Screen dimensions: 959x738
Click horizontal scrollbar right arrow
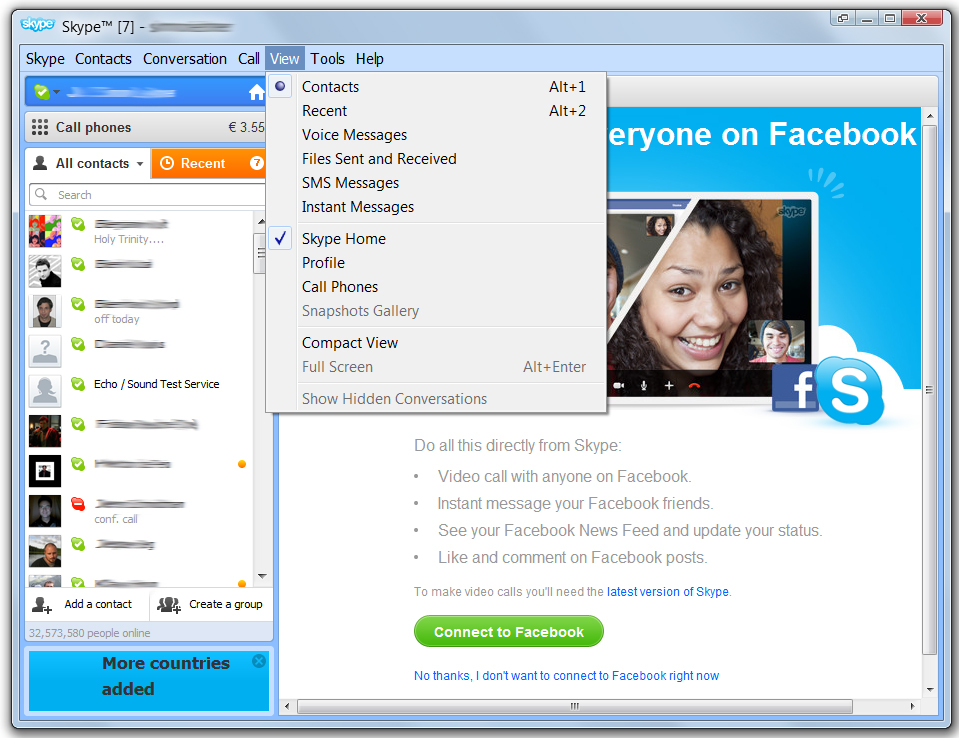click(x=913, y=706)
